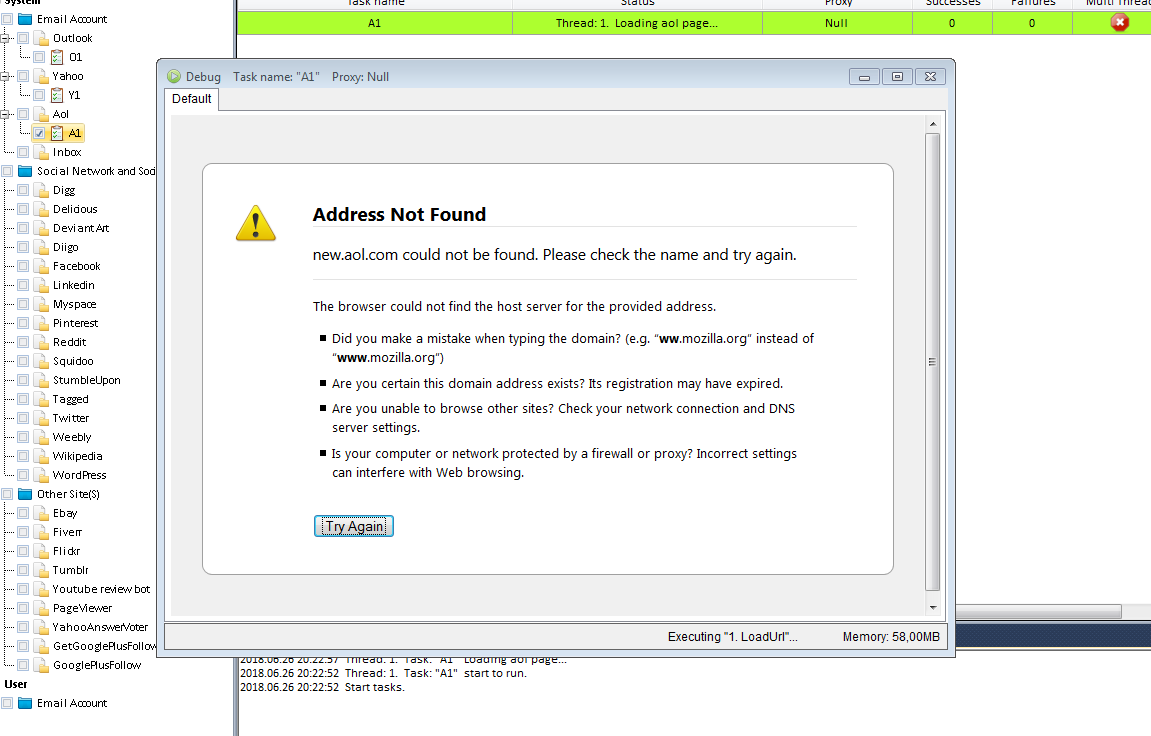Click the scrollbar down arrow in debug
Image resolution: width=1151 pixels, height=736 pixels.
[932, 607]
